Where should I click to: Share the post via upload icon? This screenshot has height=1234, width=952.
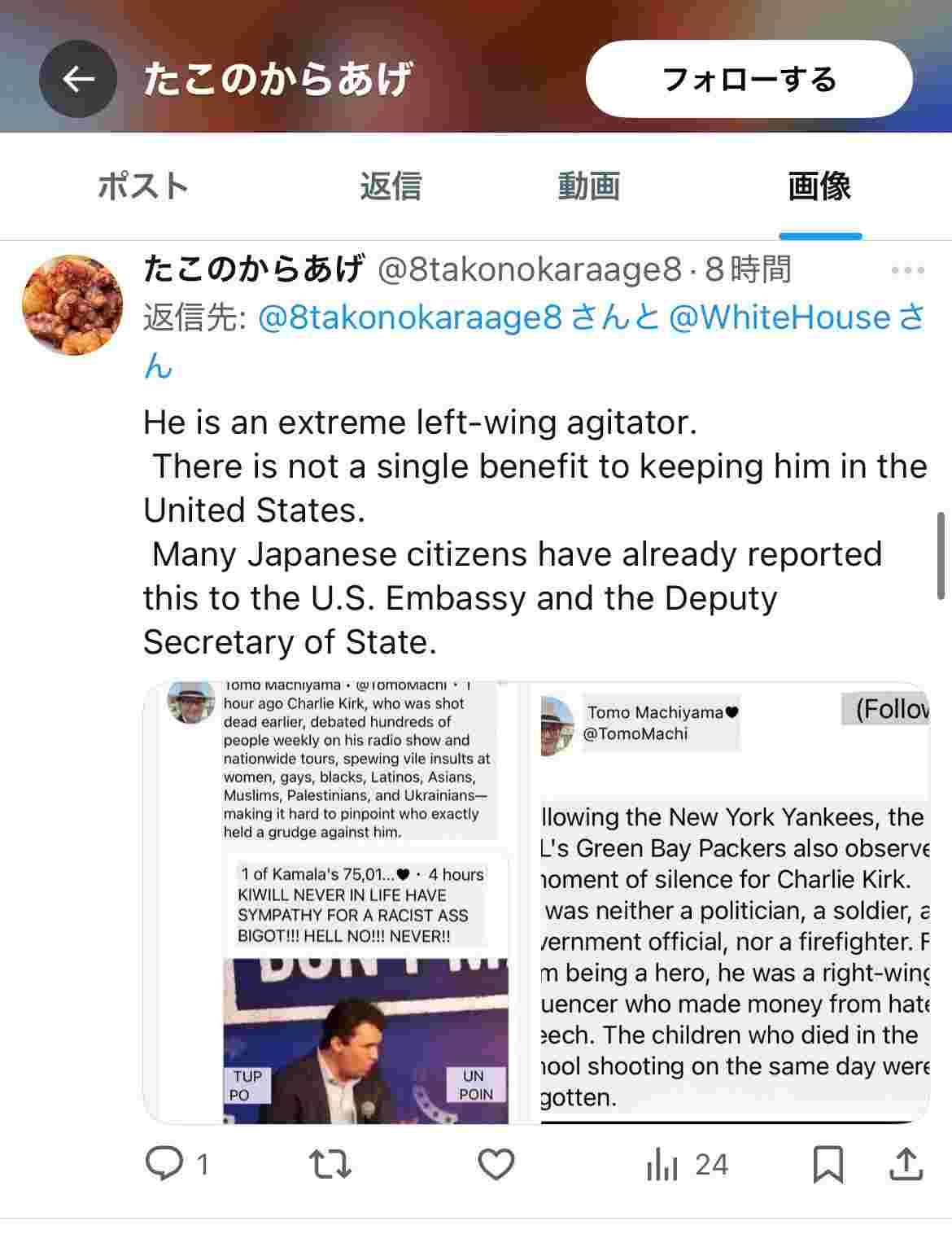click(x=906, y=1164)
